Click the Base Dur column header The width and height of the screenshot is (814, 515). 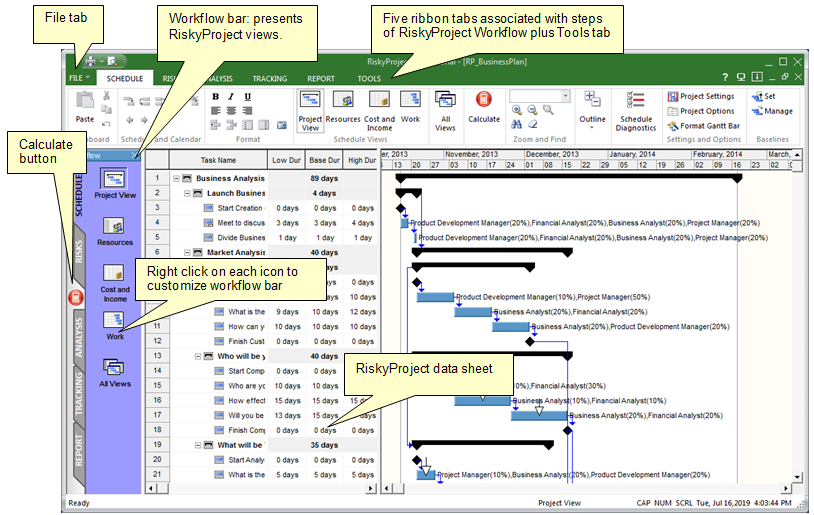[324, 160]
